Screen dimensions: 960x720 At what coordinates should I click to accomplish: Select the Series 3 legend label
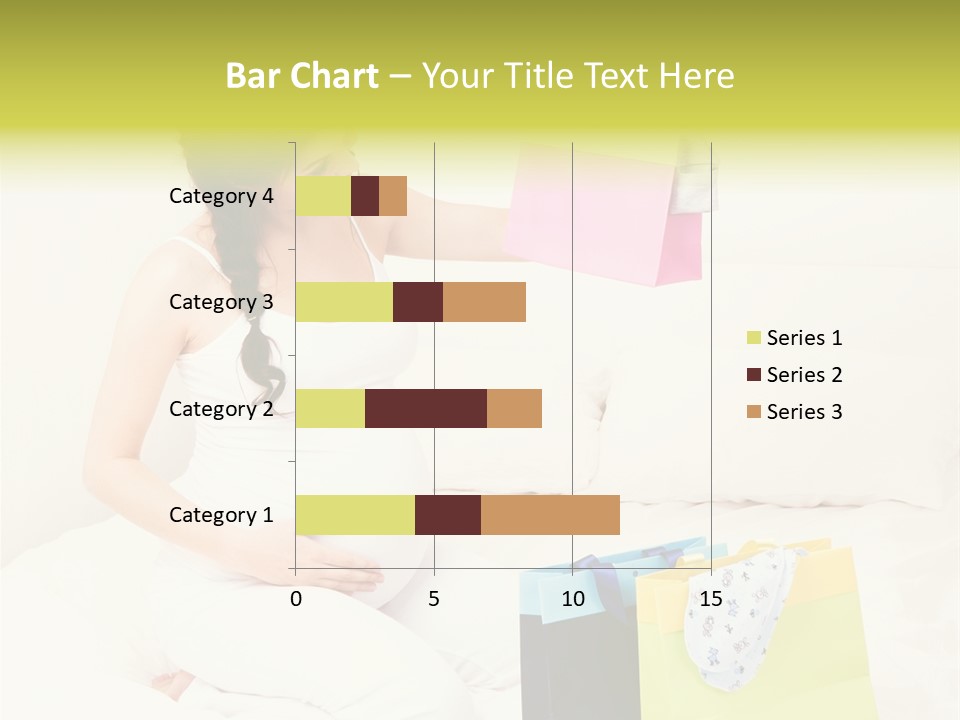pos(804,412)
